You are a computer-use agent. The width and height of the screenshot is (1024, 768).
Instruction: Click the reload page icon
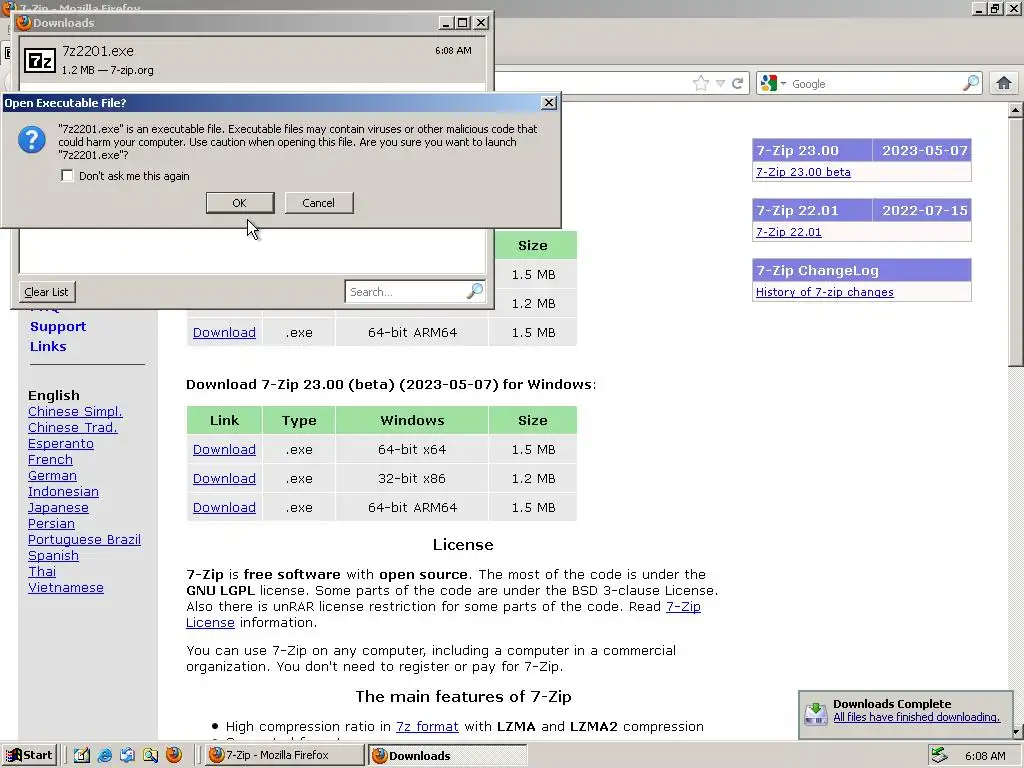pyautogui.click(x=737, y=84)
